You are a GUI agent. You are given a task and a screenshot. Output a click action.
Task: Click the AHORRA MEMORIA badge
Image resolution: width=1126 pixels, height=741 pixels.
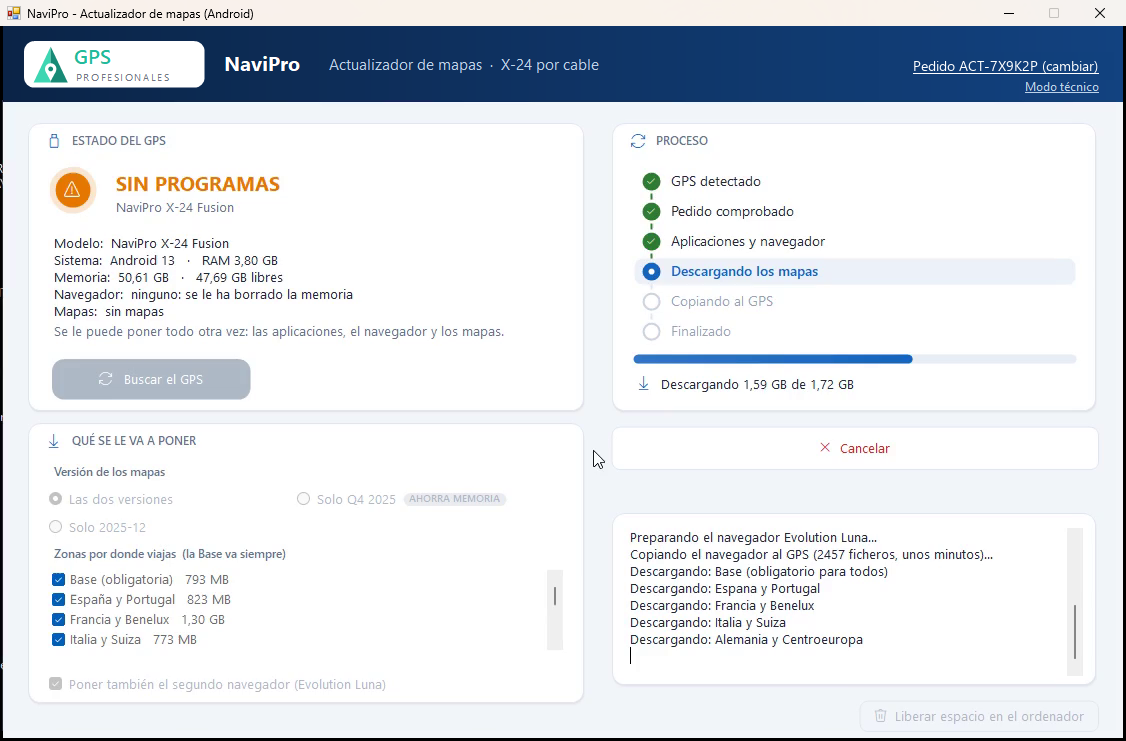click(455, 499)
